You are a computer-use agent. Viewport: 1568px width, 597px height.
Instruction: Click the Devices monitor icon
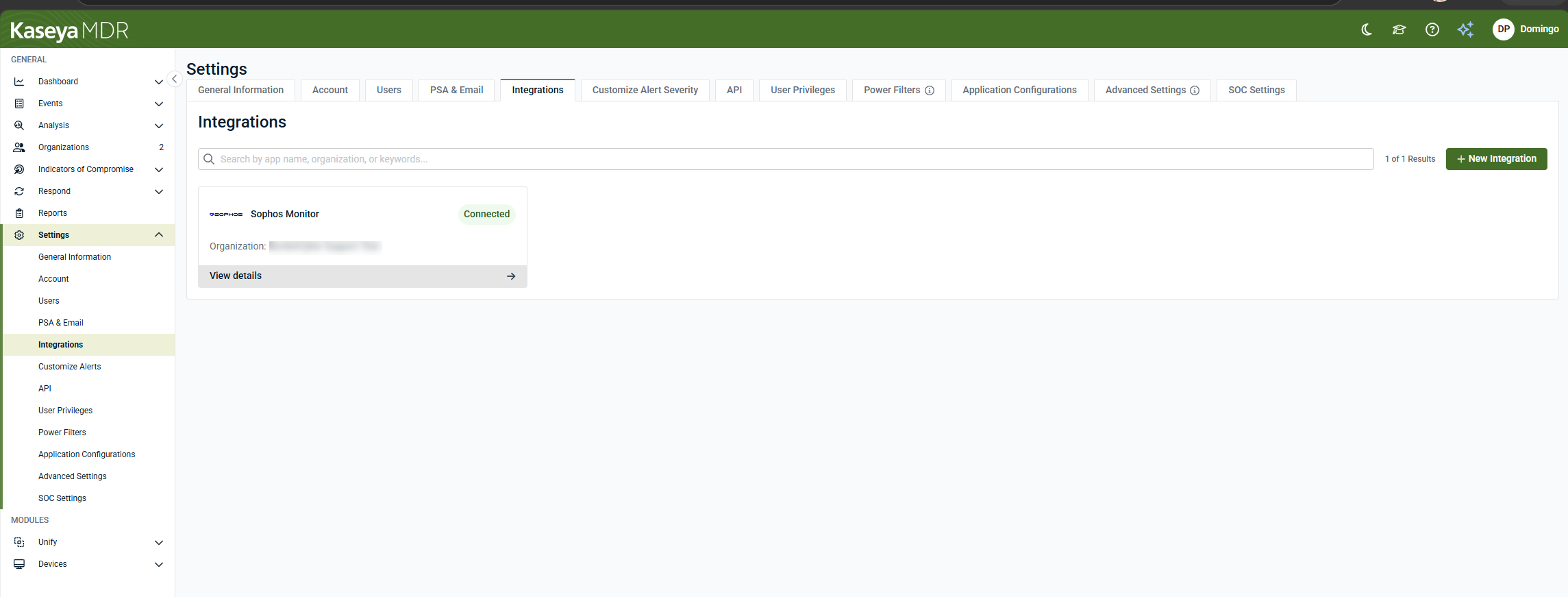[19, 564]
